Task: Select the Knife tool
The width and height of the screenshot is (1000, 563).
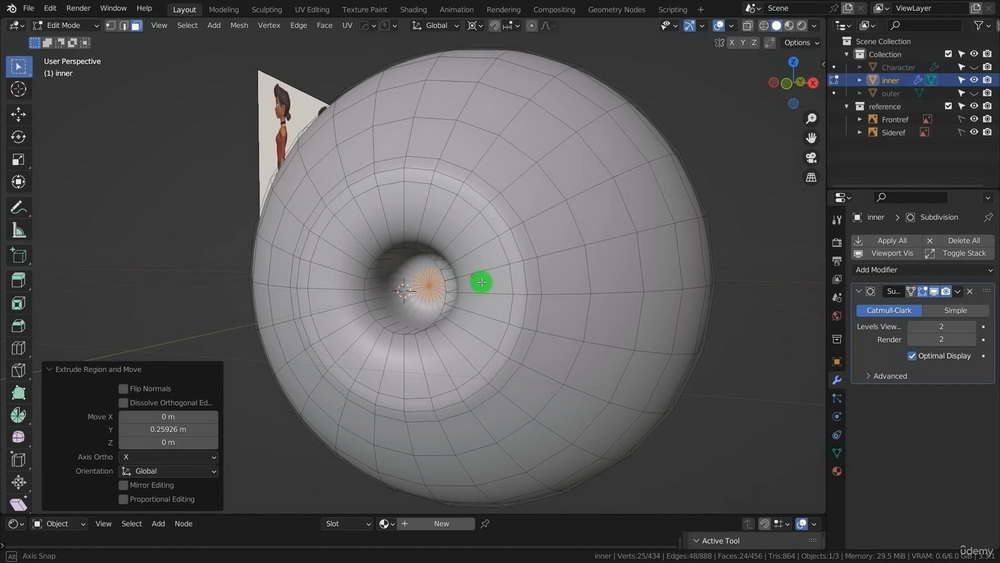Action: coord(18,370)
